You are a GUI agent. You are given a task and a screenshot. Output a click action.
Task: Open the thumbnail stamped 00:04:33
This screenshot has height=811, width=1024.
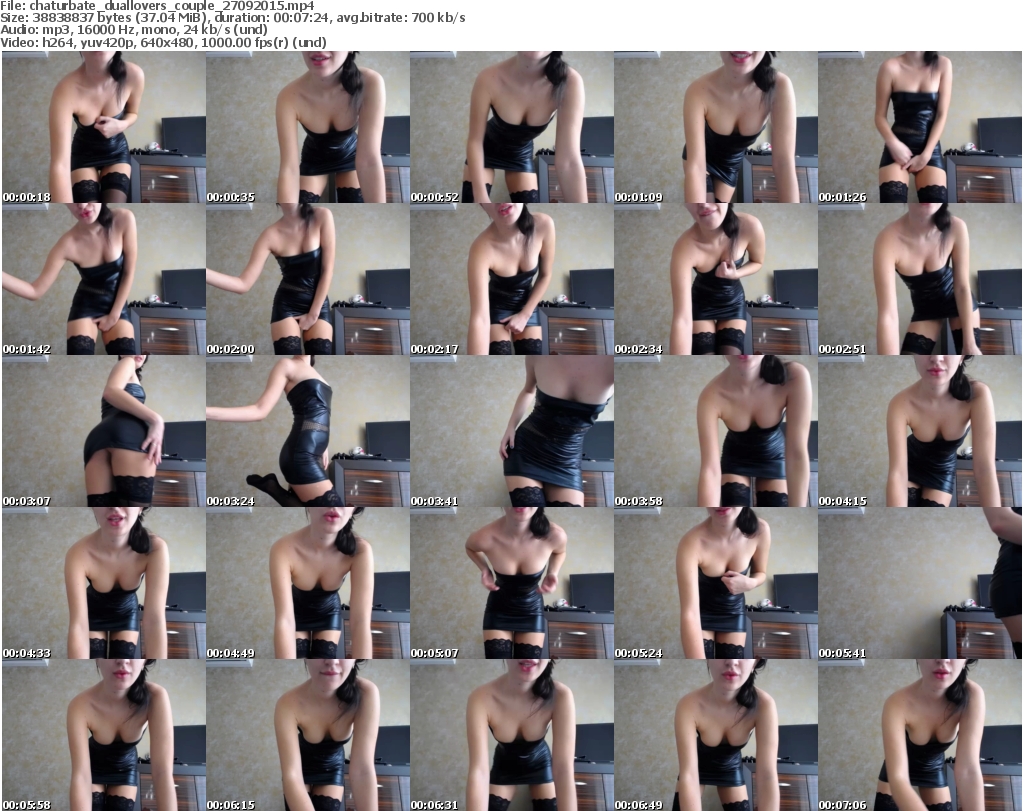pyautogui.click(x=104, y=583)
